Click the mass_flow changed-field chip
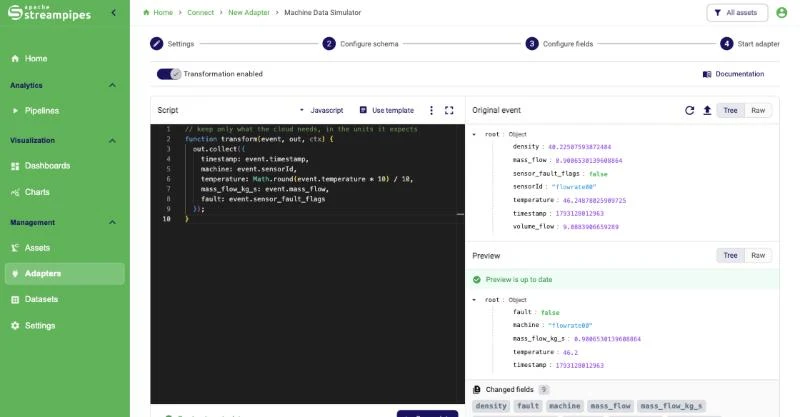The width and height of the screenshot is (800, 417). (x=610, y=406)
